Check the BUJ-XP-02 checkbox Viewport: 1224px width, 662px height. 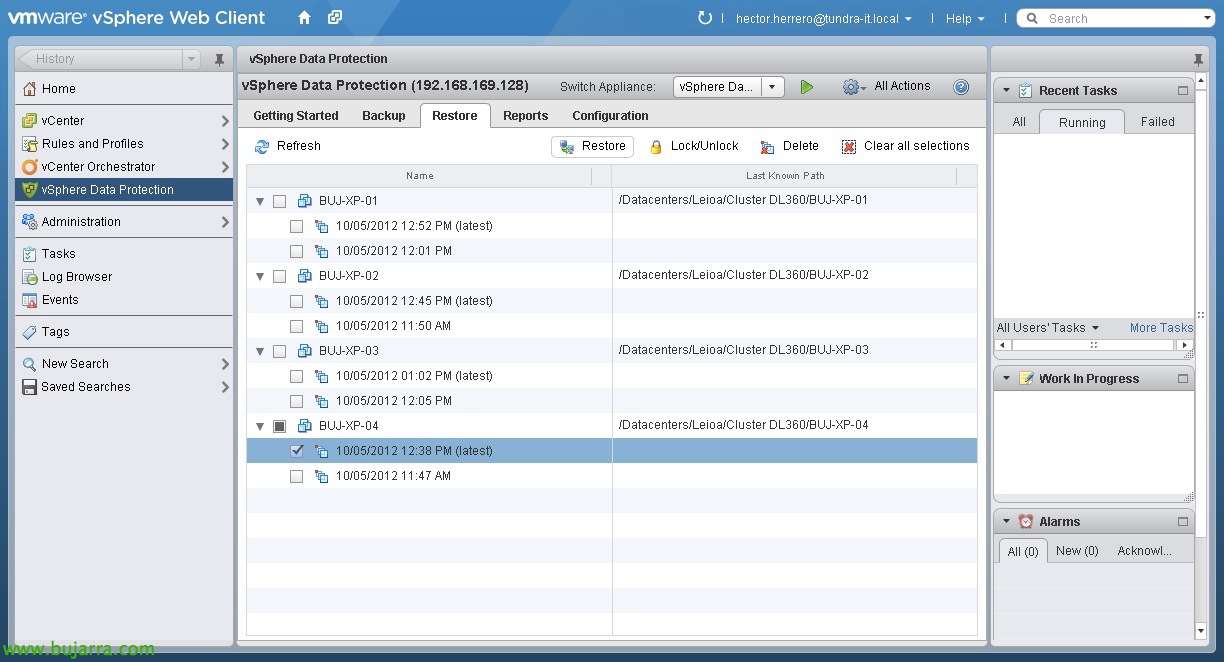pos(280,276)
